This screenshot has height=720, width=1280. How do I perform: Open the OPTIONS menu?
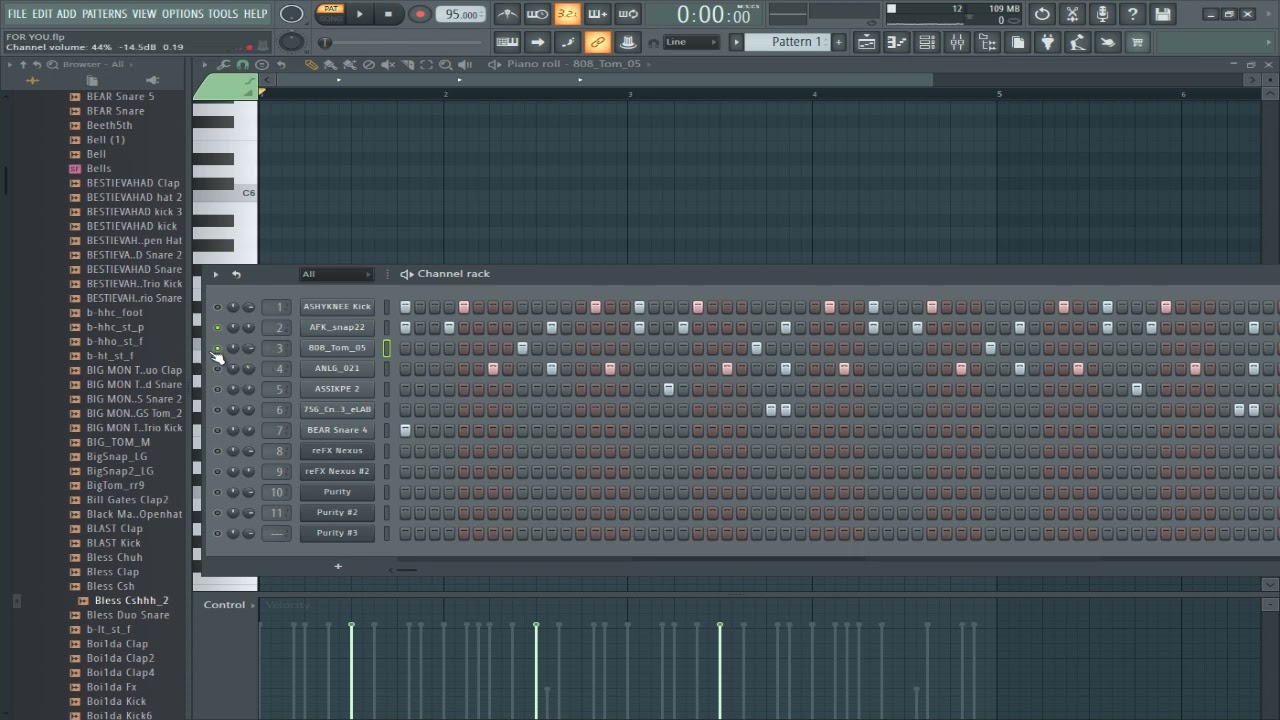point(182,14)
